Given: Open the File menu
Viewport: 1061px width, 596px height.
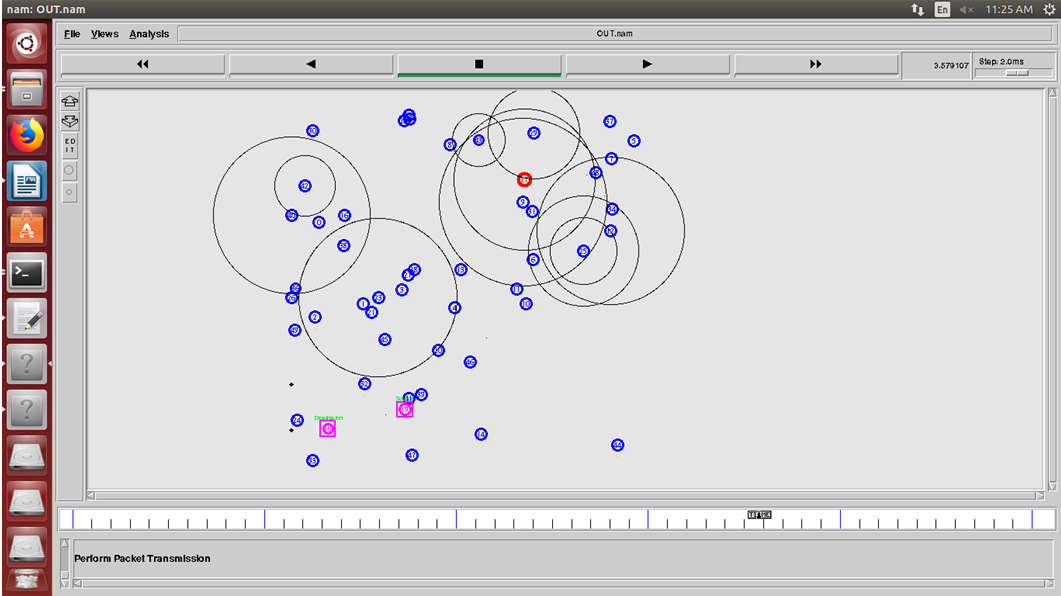Looking at the screenshot, I should [x=72, y=34].
